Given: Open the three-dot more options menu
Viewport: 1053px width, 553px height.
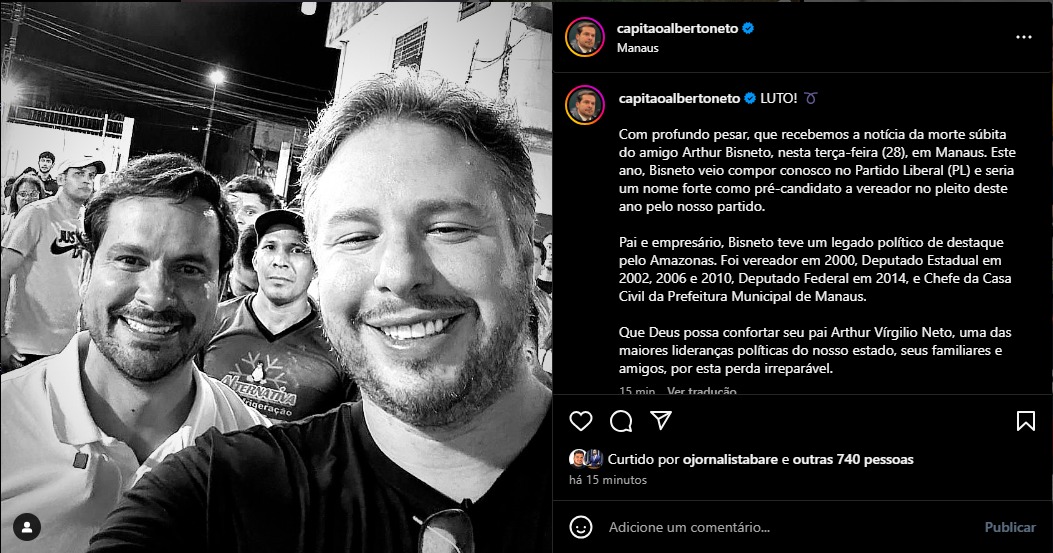Looking at the screenshot, I should point(1023,38).
